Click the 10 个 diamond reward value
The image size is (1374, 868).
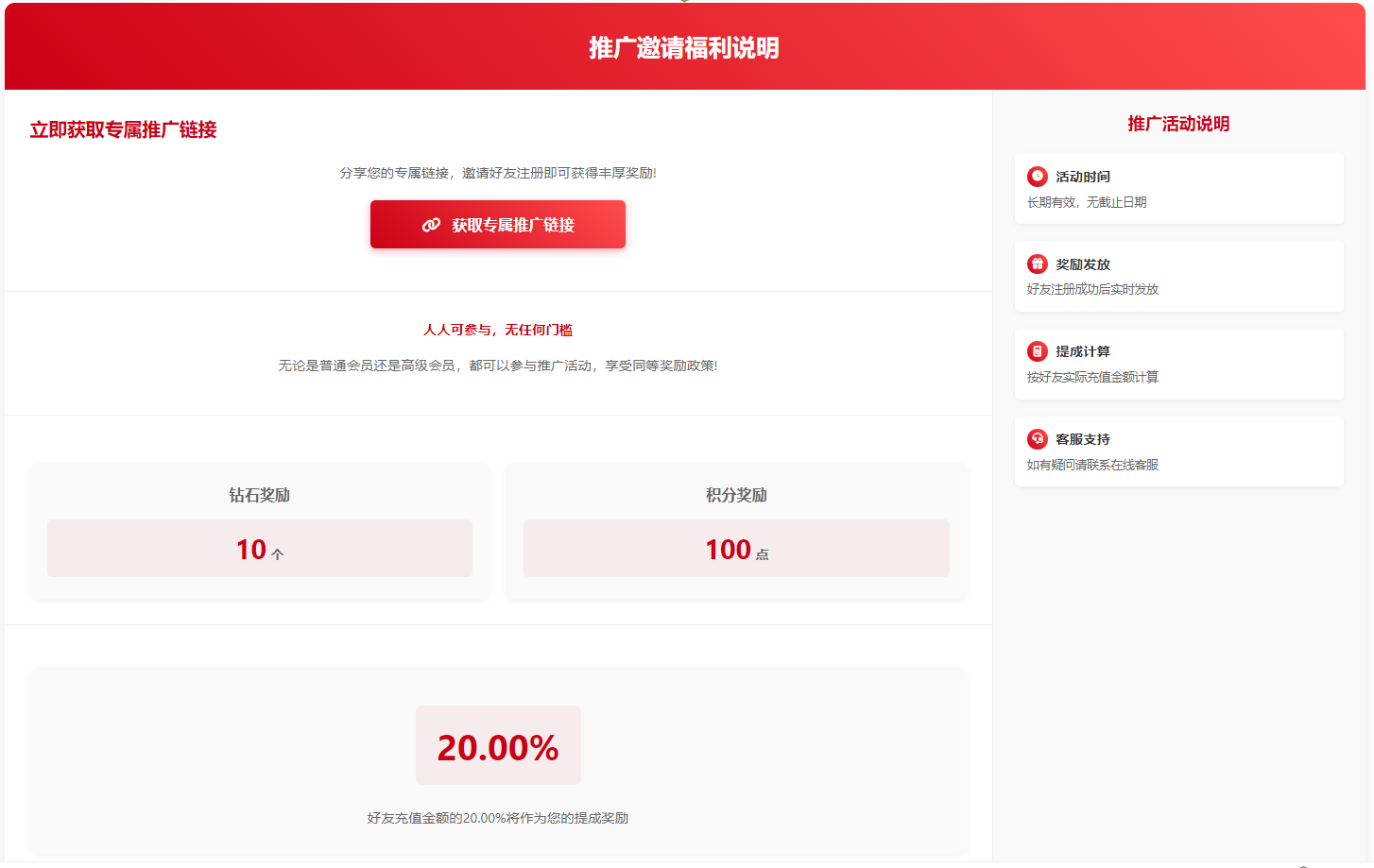click(x=260, y=549)
